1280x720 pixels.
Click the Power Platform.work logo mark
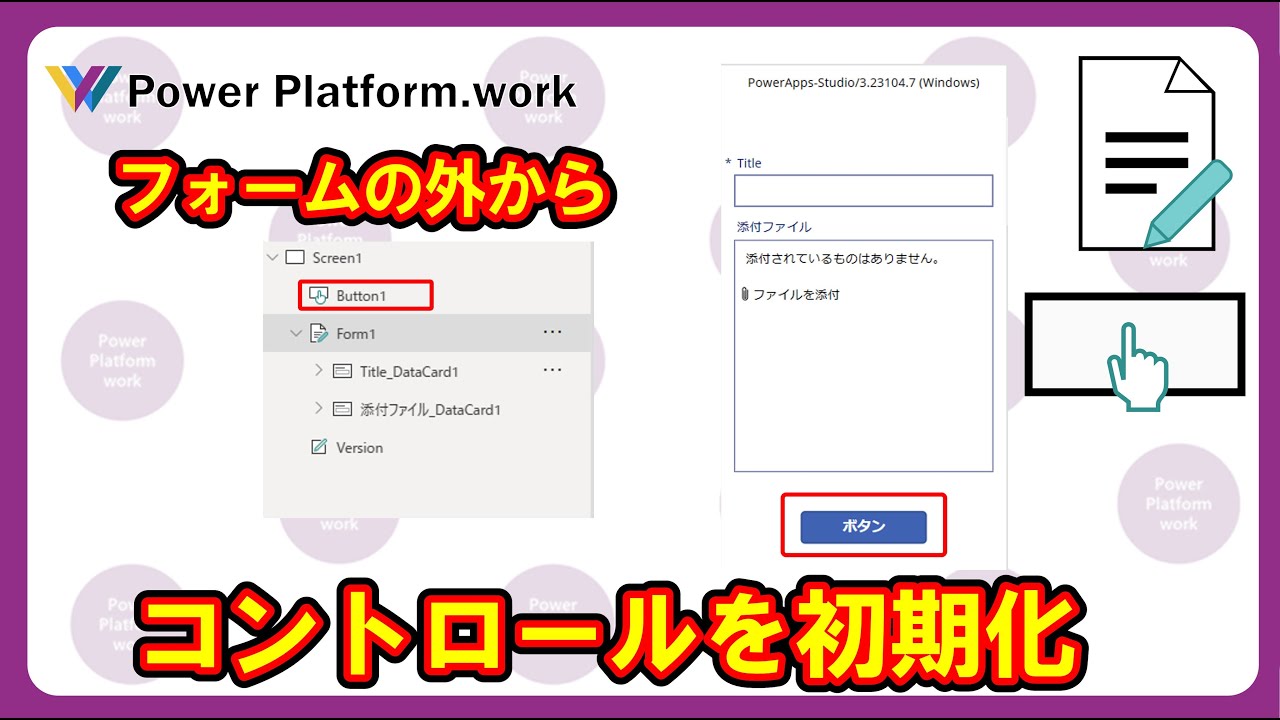pyautogui.click(x=83, y=88)
